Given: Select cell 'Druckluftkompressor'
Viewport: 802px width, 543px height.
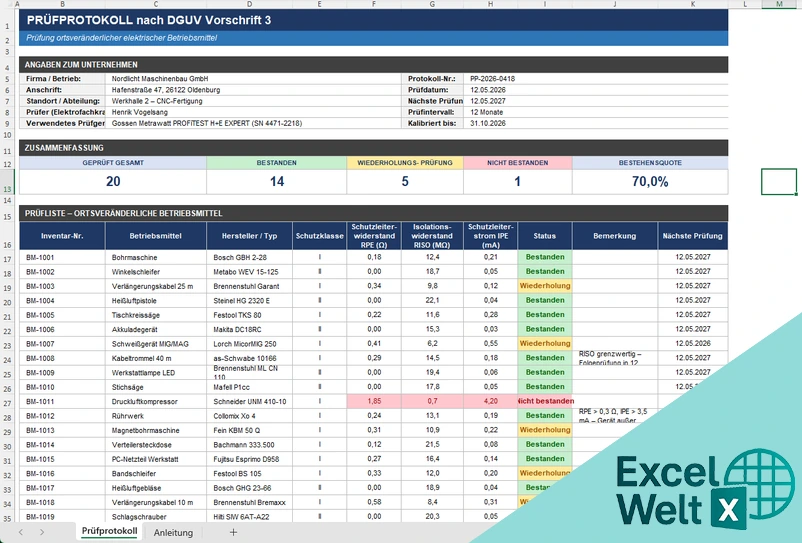Looking at the screenshot, I should tap(156, 401).
